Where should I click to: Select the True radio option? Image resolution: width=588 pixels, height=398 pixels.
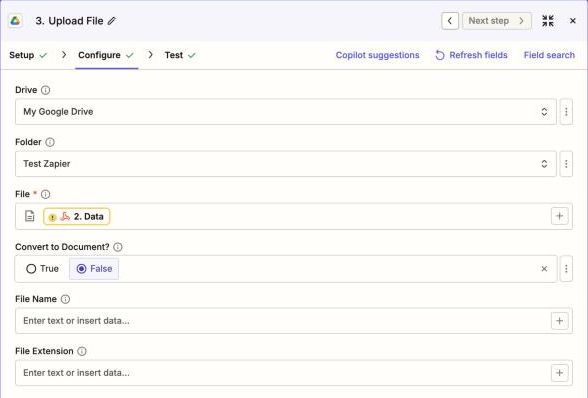pyautogui.click(x=42, y=269)
